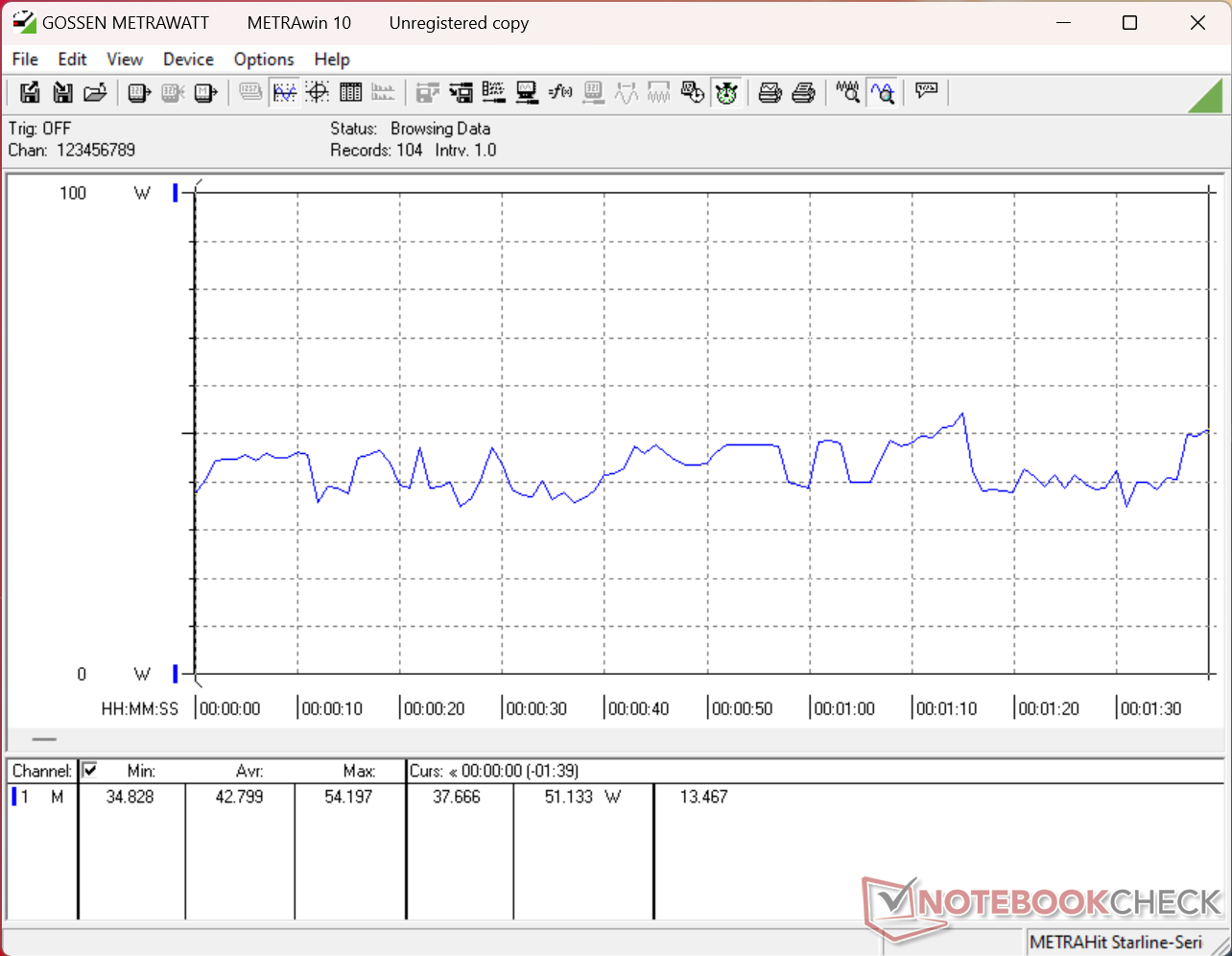
Task: Click the Gossen Metrawatt app icon in title bar
Action: click(22, 23)
